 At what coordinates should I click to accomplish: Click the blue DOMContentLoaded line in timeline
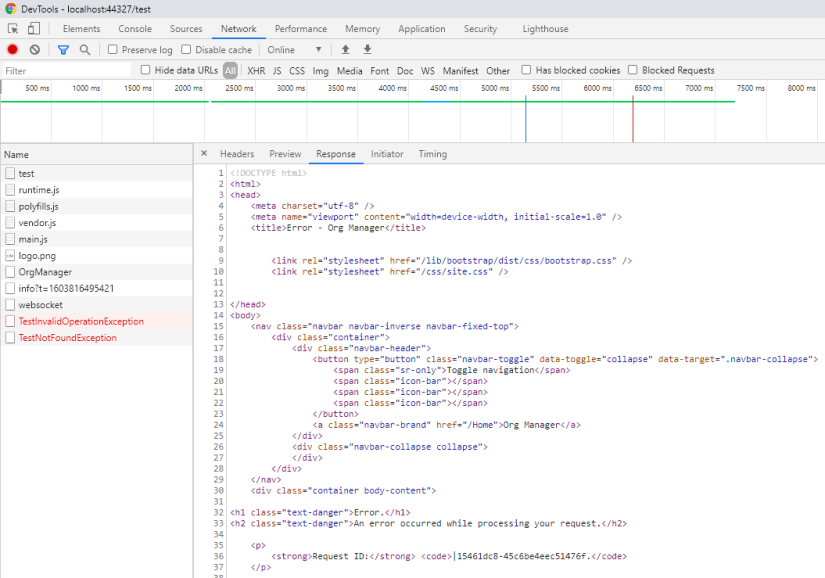pos(526,119)
